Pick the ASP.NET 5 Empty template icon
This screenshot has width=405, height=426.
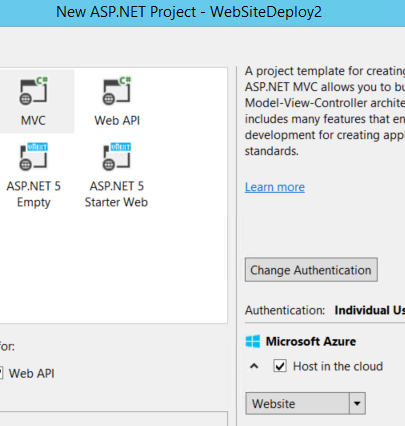pyautogui.click(x=33, y=157)
